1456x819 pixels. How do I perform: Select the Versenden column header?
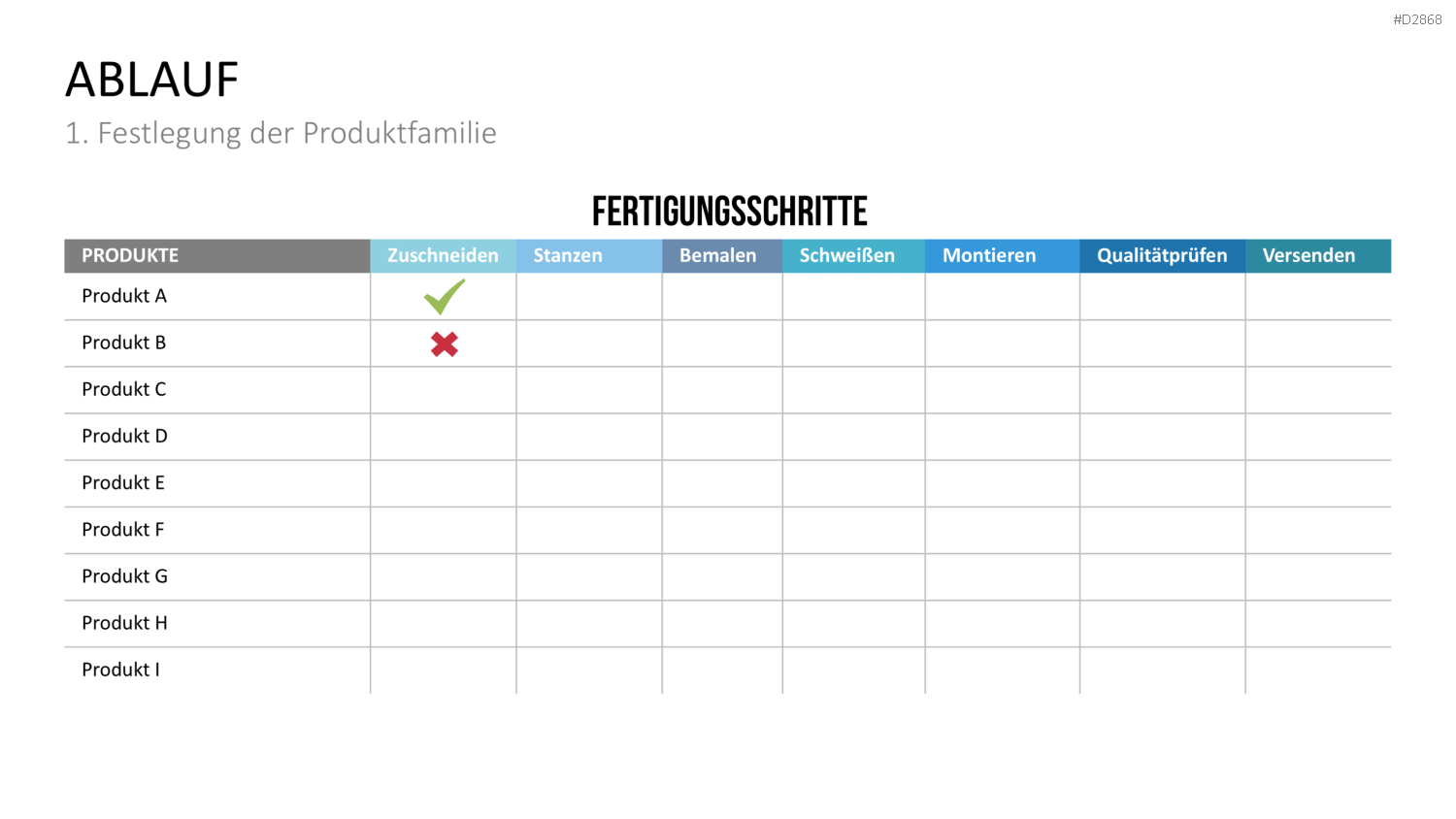tap(1318, 256)
